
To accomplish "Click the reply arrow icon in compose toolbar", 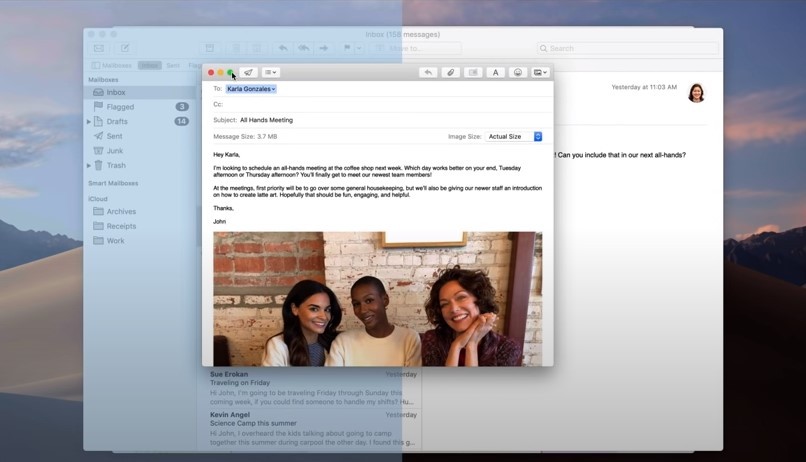I will (428, 72).
